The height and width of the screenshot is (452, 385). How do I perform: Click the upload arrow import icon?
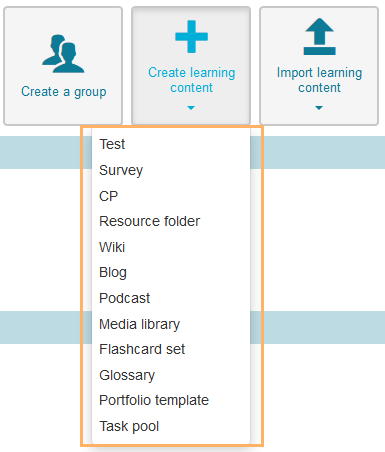(319, 37)
